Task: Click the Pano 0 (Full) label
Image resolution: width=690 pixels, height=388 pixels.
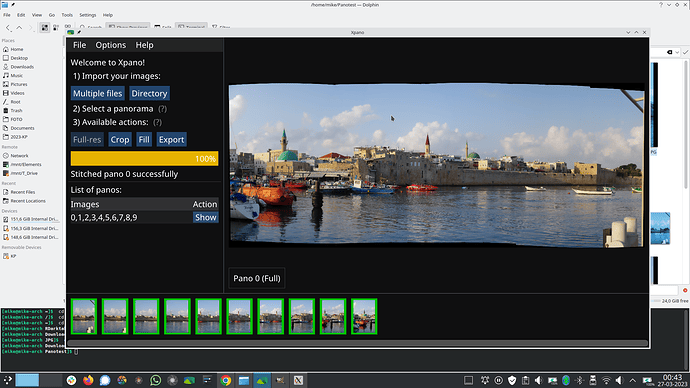Action: (257, 278)
